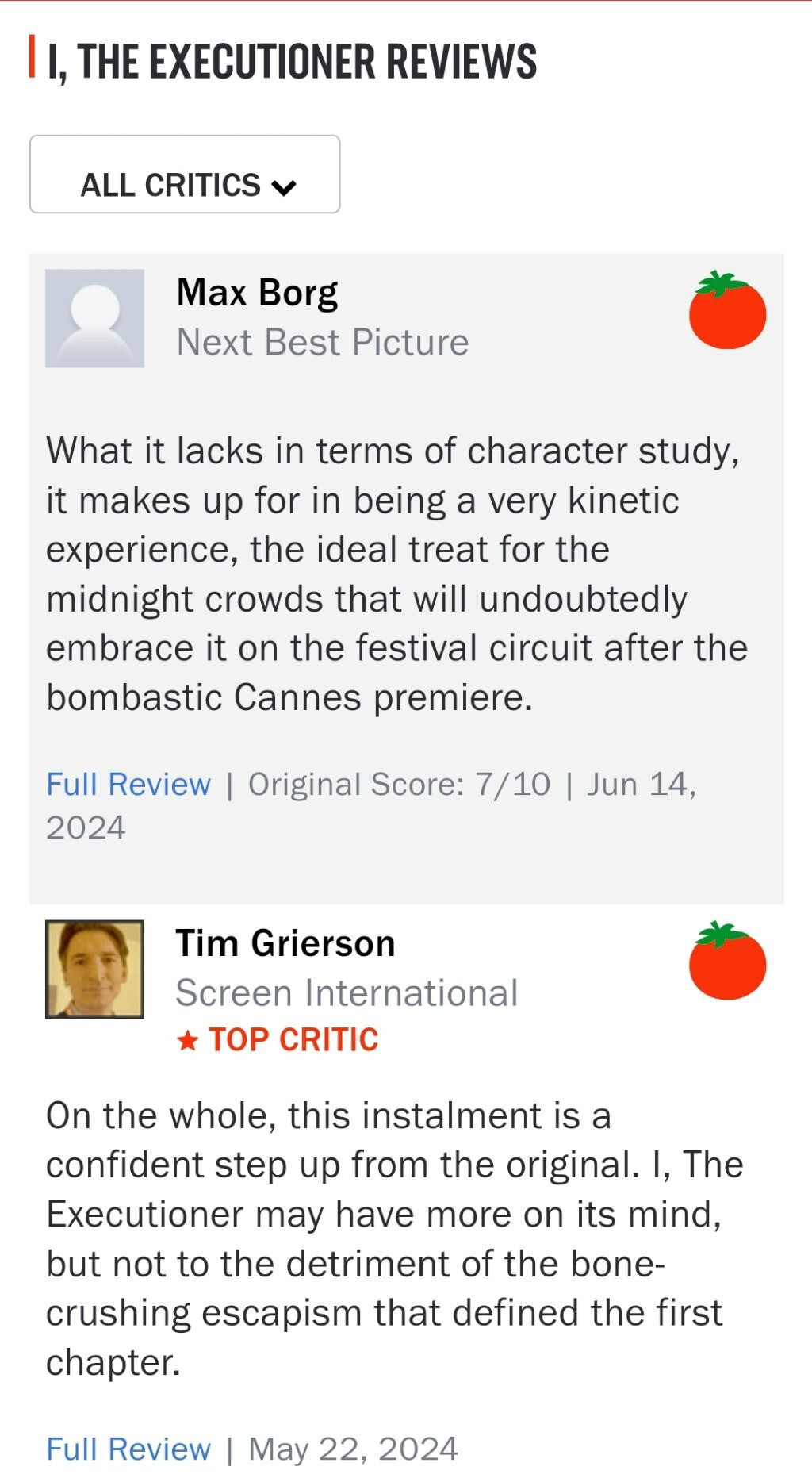Click the TOP CRITIC label

click(293, 1040)
